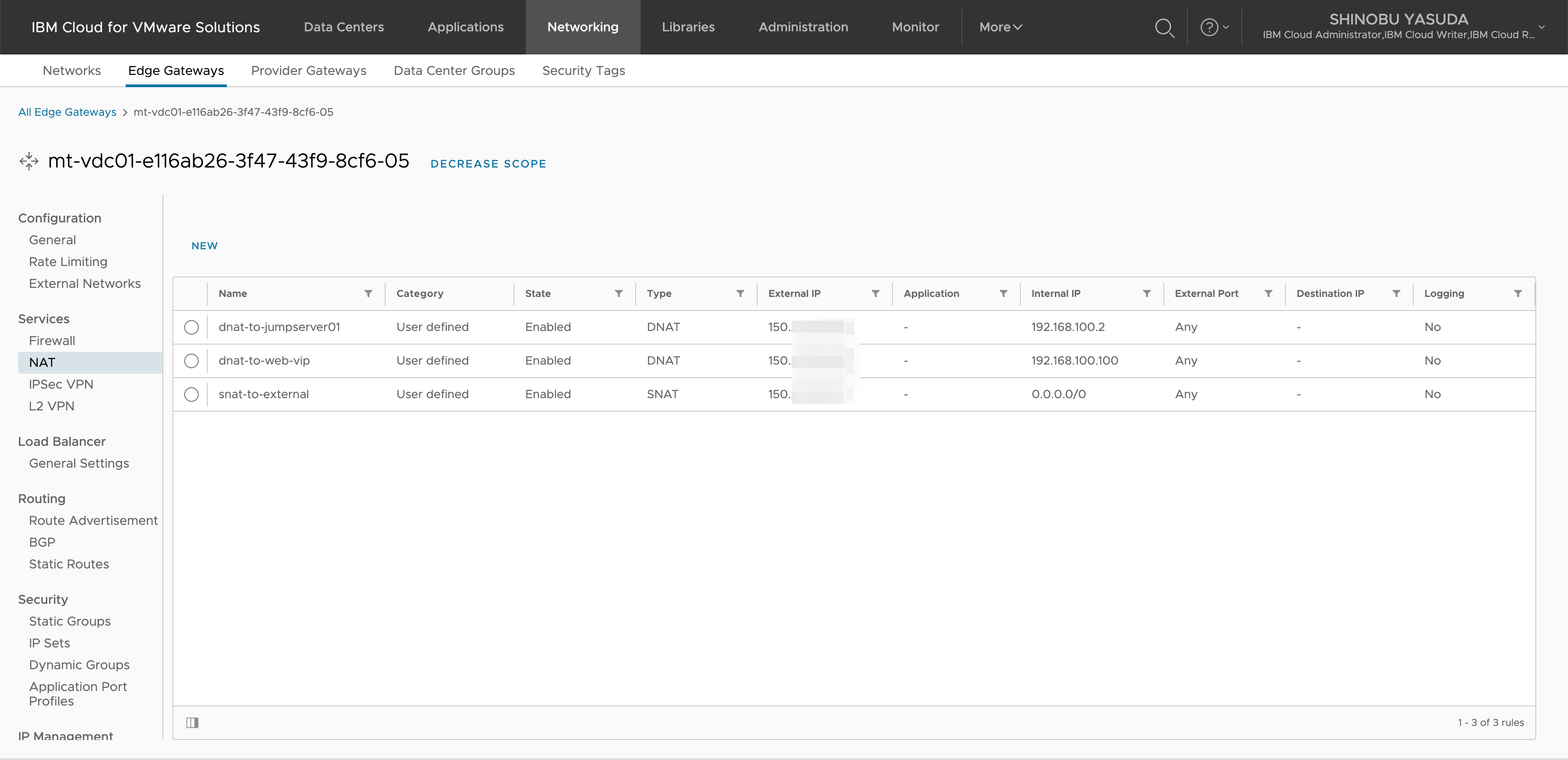Select the snat-to-external rule radio button

coord(191,394)
